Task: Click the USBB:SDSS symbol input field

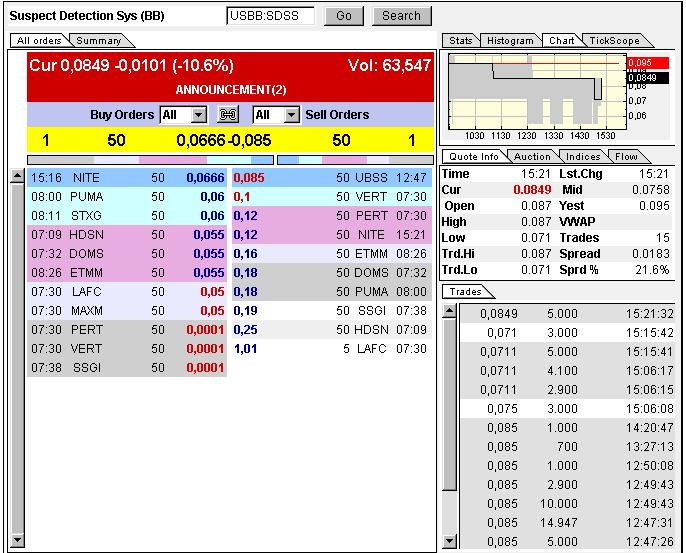Action: (270, 16)
